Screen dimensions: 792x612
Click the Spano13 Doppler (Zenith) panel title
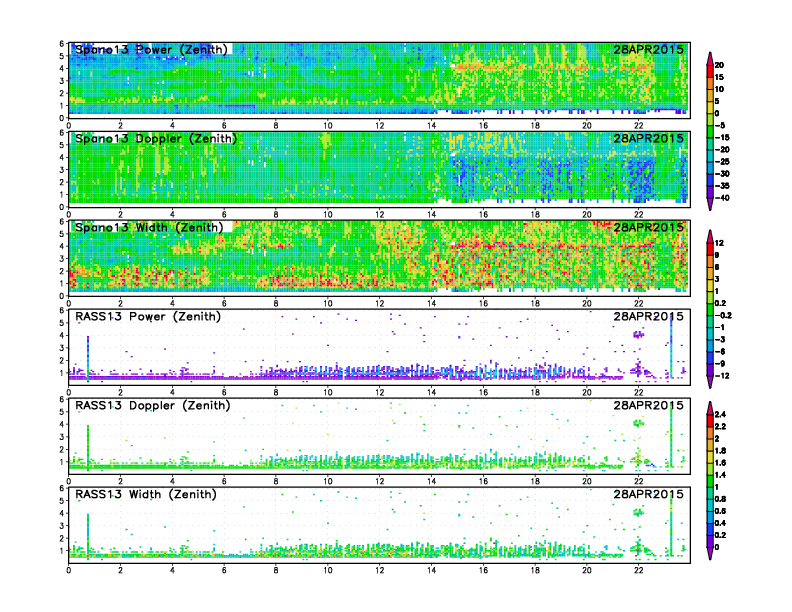pyautogui.click(x=154, y=139)
